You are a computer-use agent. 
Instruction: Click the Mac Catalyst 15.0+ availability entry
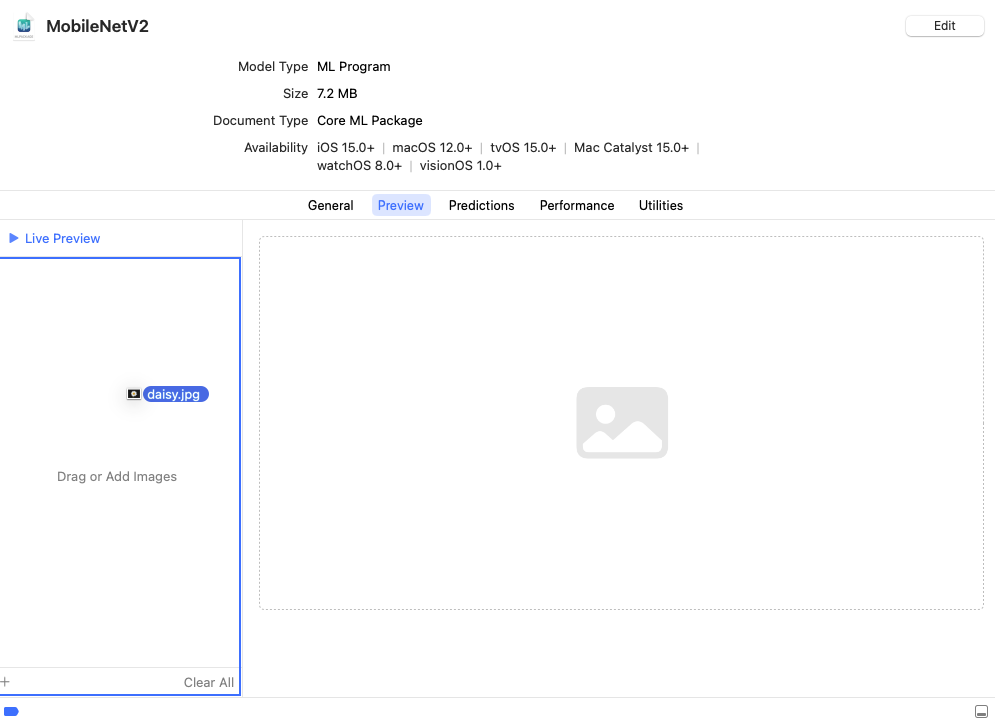[631, 148]
